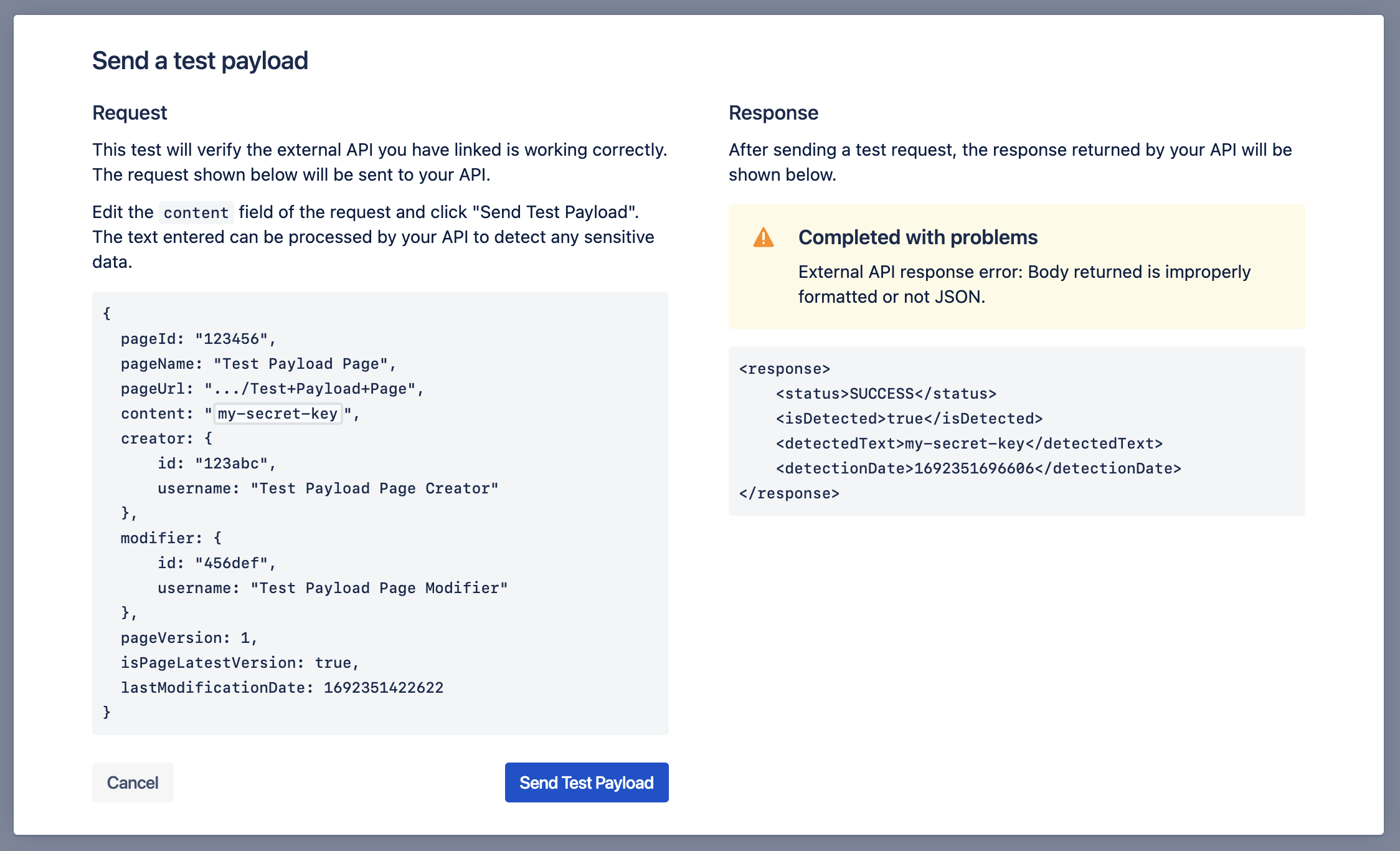Click the "Send a test payload" dialog title
Screen dimensions: 1400x851
pos(200,60)
